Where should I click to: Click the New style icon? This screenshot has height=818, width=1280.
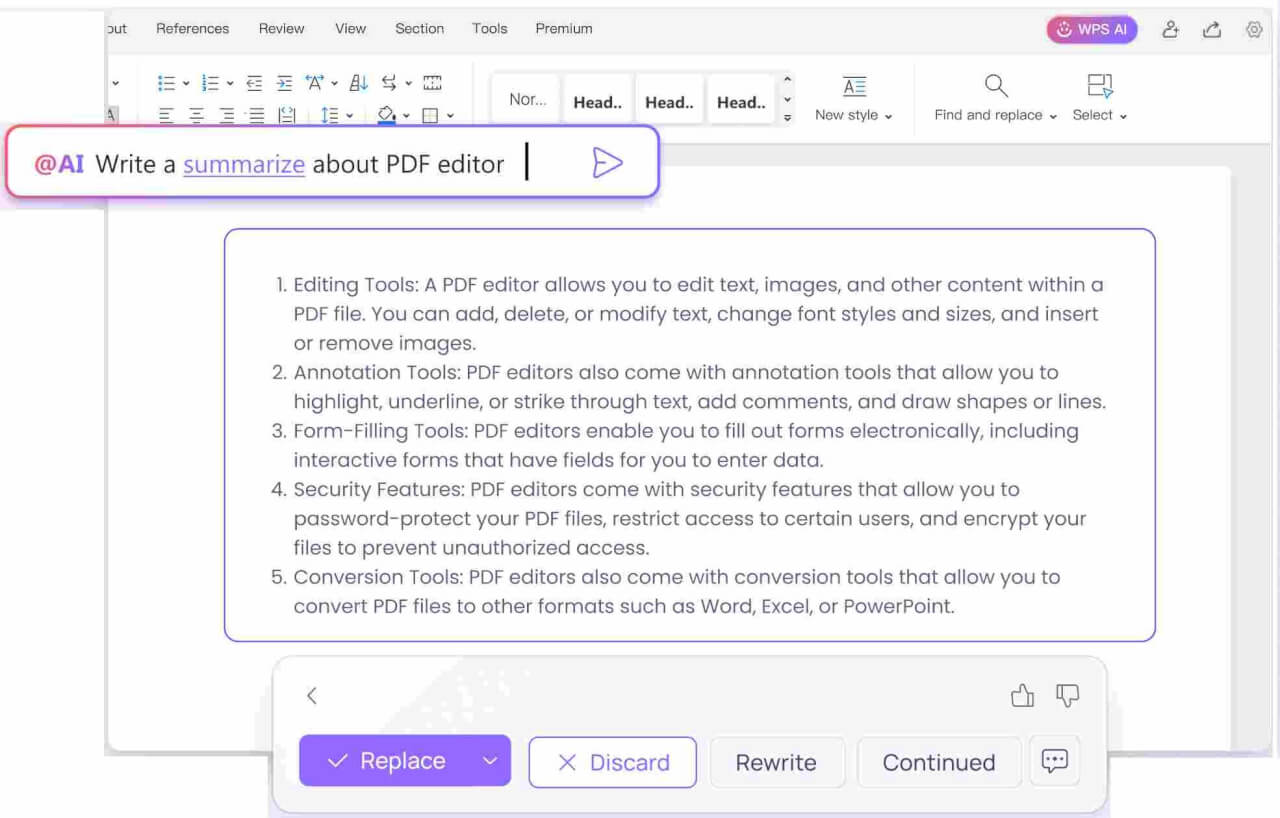(854, 86)
